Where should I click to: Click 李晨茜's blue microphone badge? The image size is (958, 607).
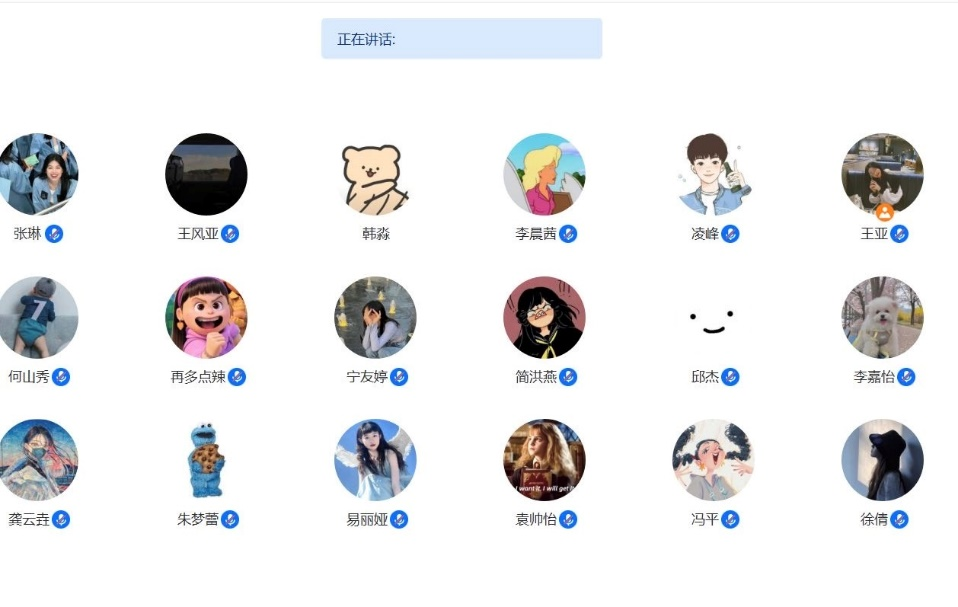568,234
